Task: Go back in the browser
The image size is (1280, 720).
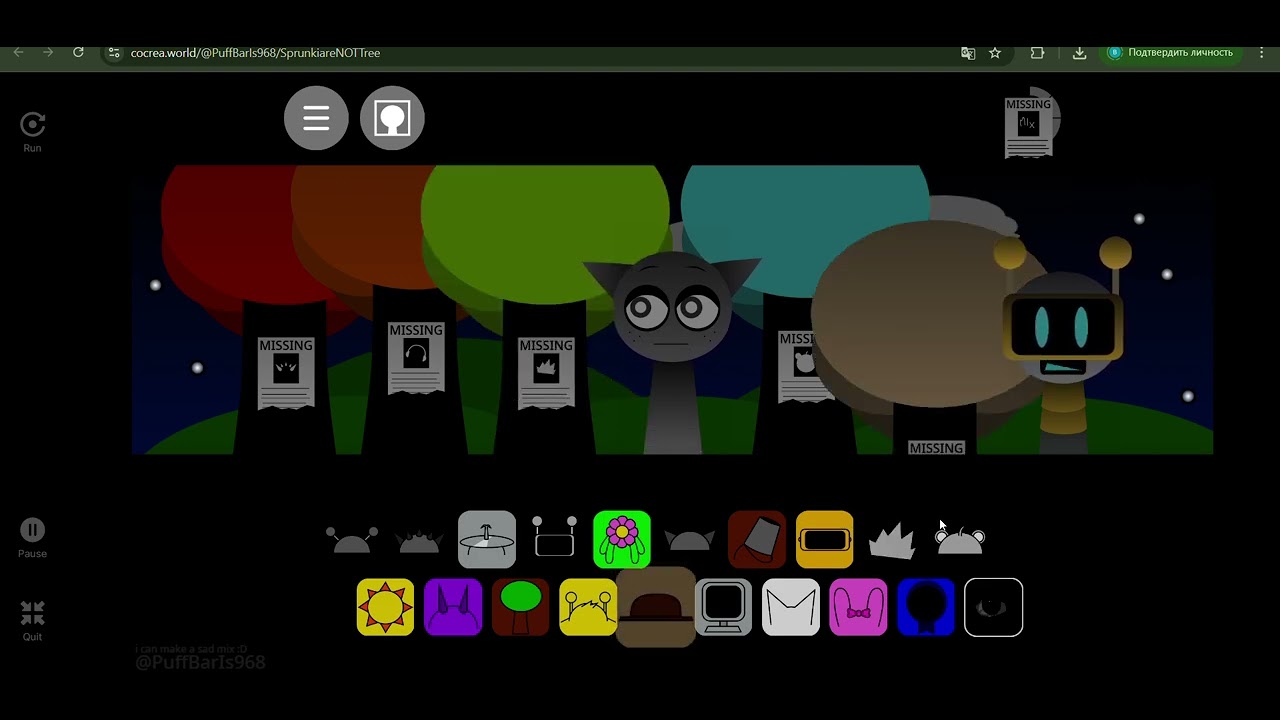Action: [18, 53]
